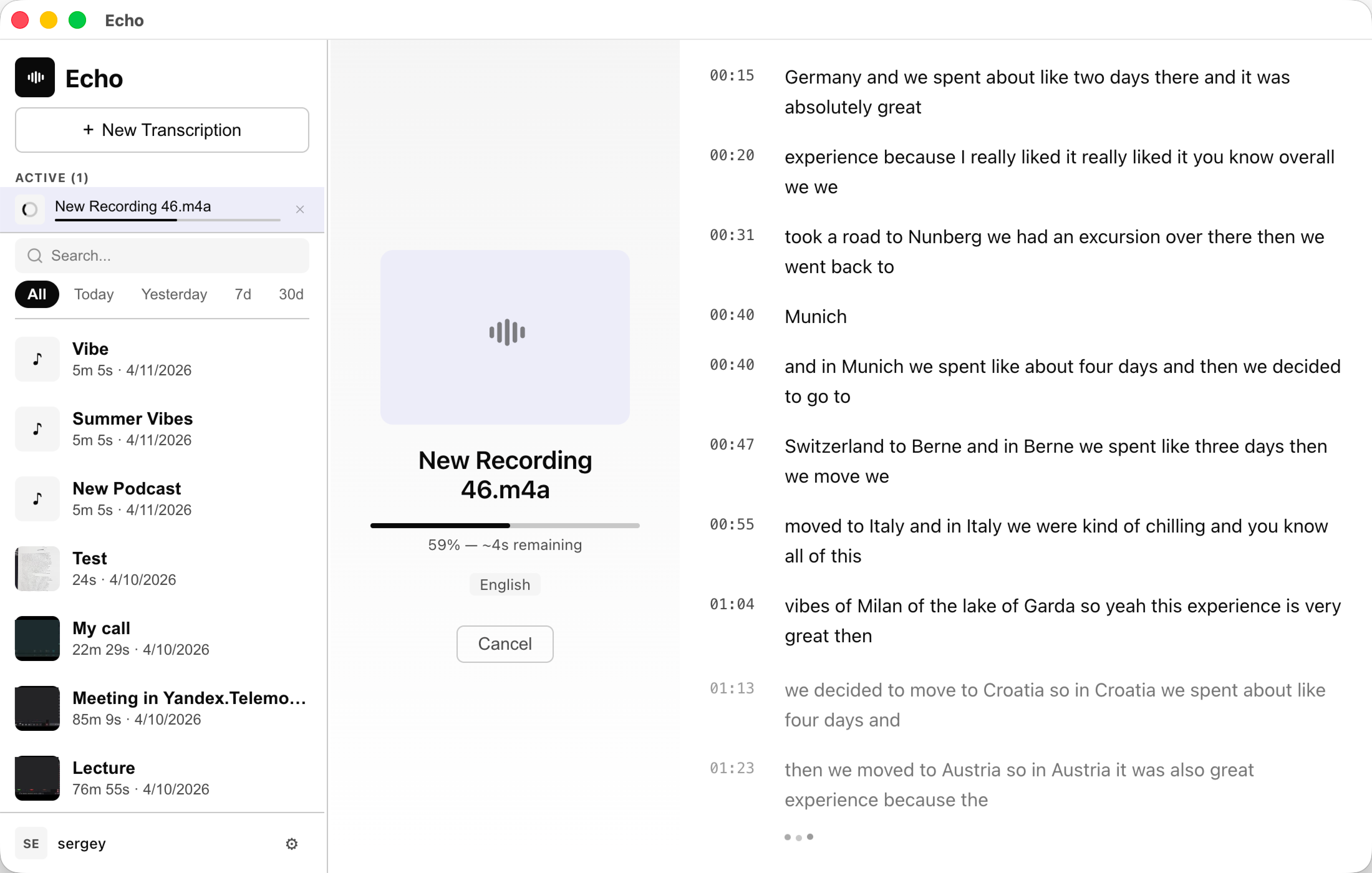Click the waveform icon in the preview card
Viewport: 1372px width, 873px height.
pyautogui.click(x=505, y=332)
